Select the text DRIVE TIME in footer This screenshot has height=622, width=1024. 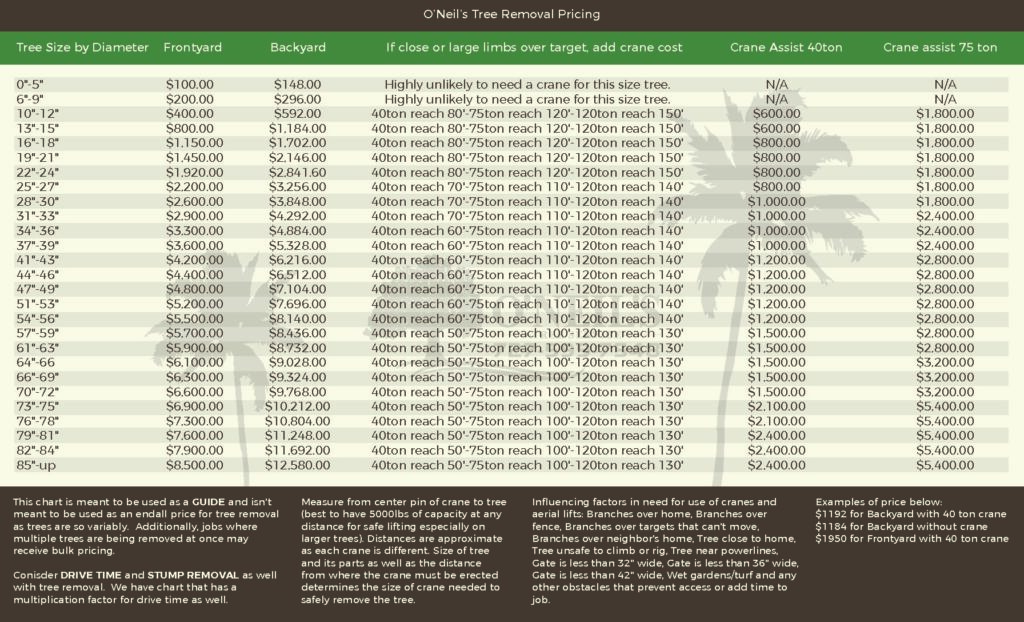[91, 576]
